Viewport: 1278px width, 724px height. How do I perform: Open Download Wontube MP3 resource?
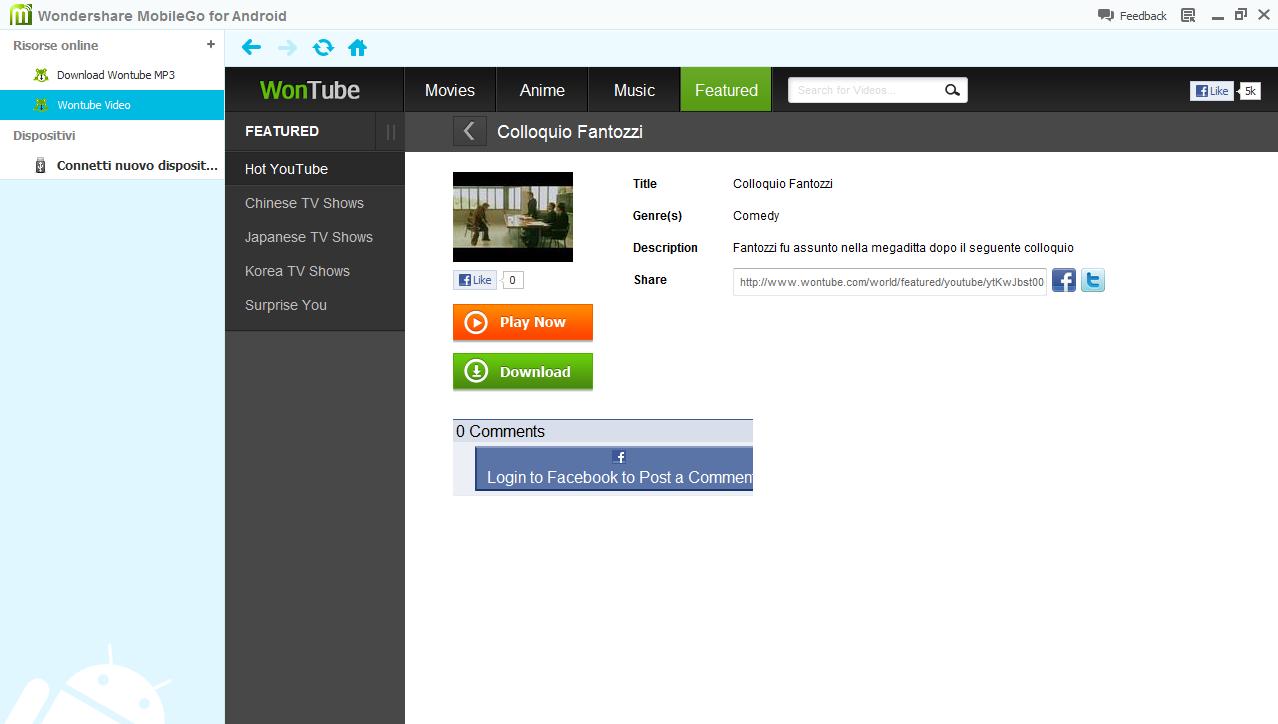(112, 75)
